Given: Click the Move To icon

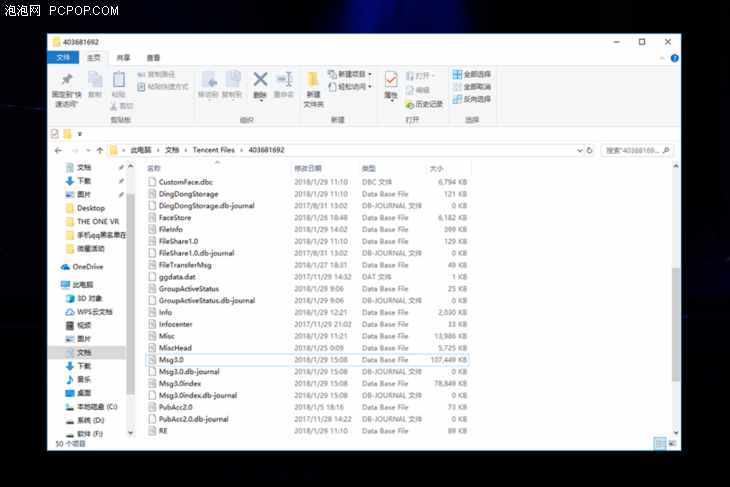Looking at the screenshot, I should tap(208, 80).
